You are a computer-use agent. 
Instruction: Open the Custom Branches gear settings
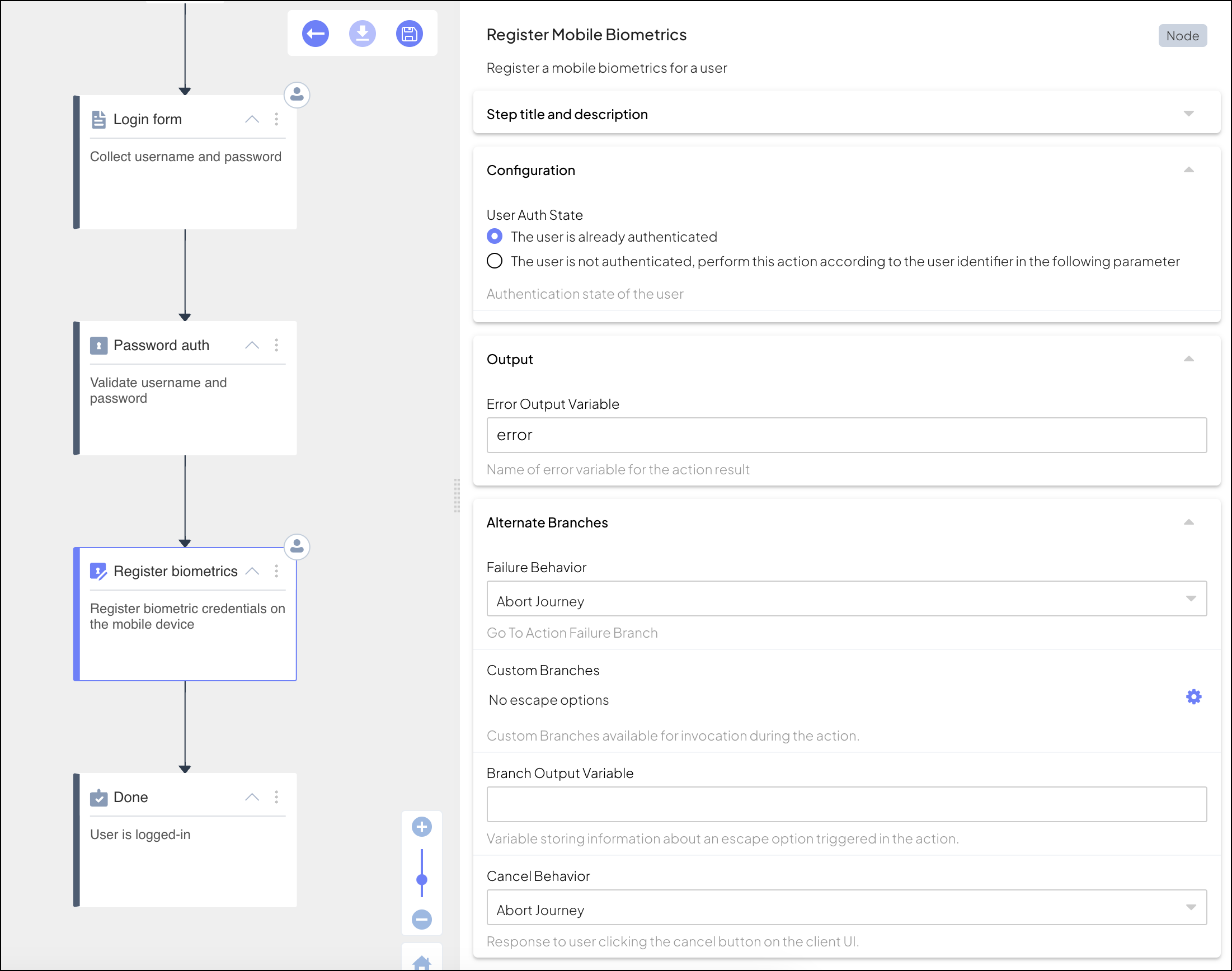[1193, 697]
